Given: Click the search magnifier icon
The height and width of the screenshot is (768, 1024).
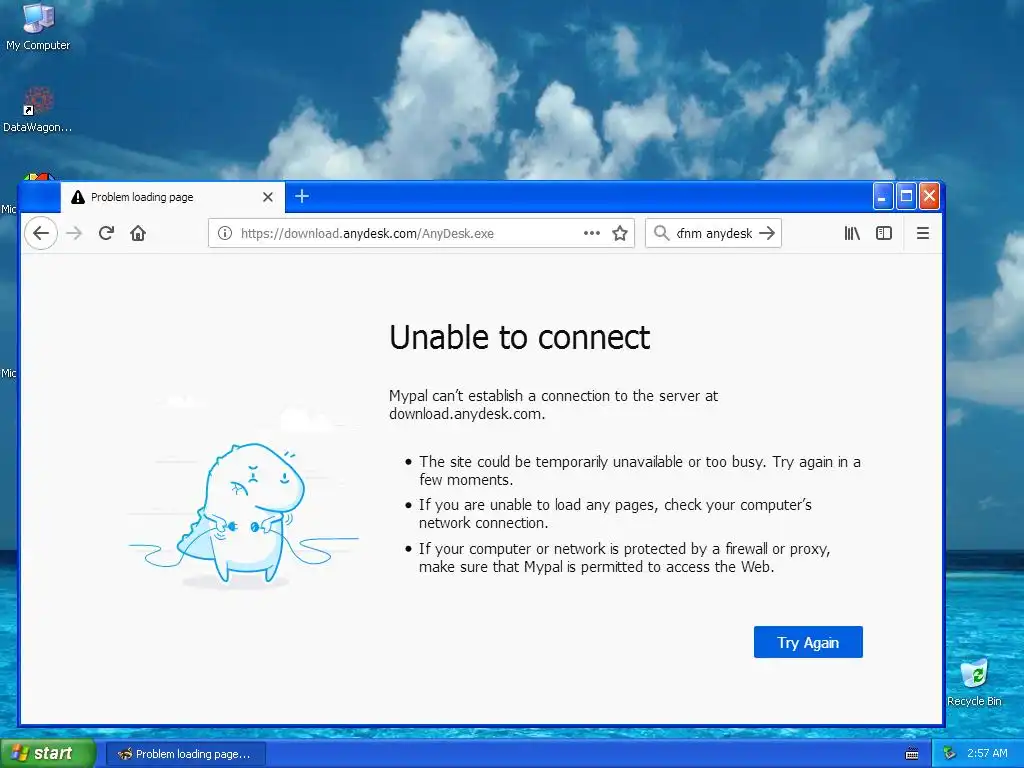Looking at the screenshot, I should (x=661, y=233).
